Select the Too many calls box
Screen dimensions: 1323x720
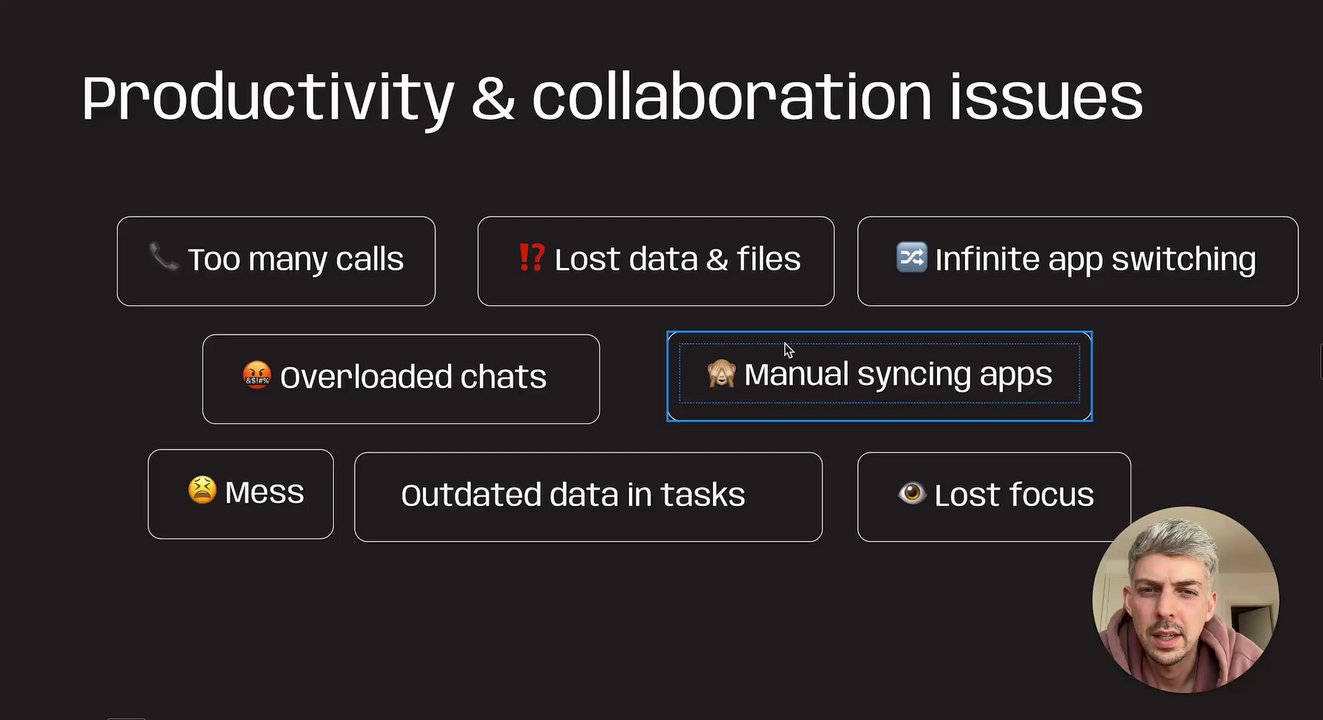coord(276,261)
